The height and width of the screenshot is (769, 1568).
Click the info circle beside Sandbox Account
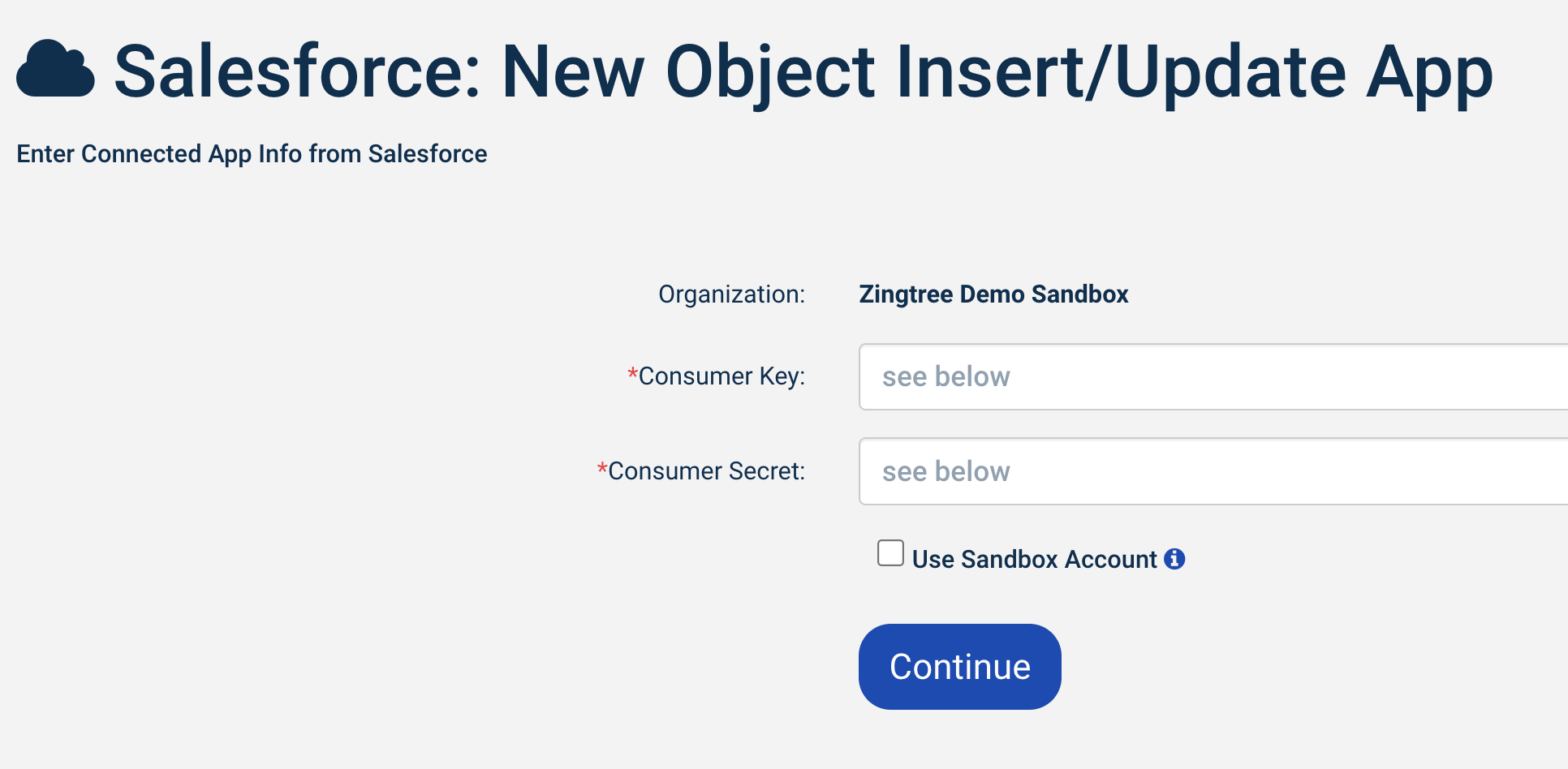click(x=1176, y=558)
